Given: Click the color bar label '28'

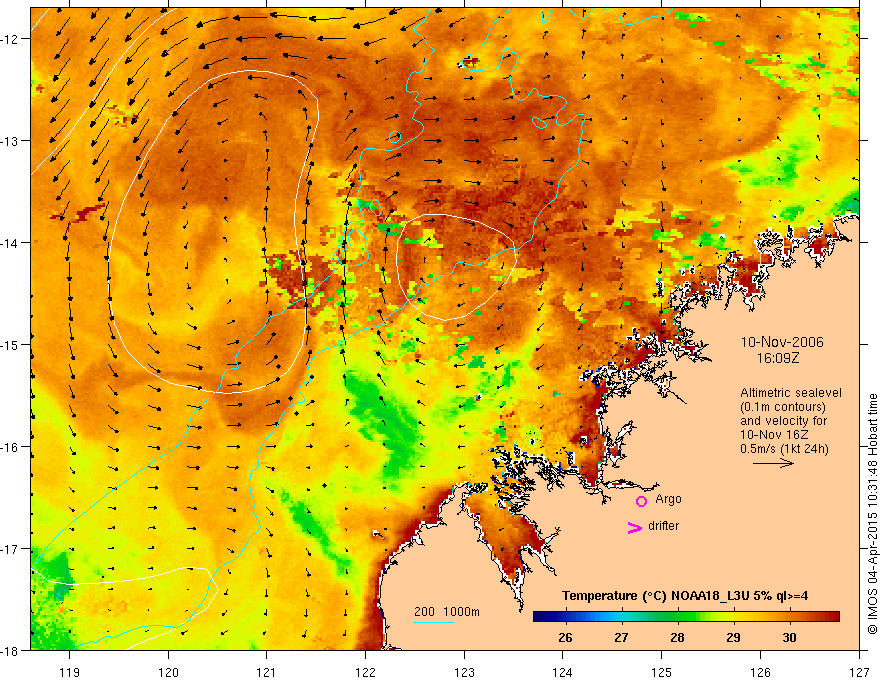Looking at the screenshot, I should tap(677, 637).
